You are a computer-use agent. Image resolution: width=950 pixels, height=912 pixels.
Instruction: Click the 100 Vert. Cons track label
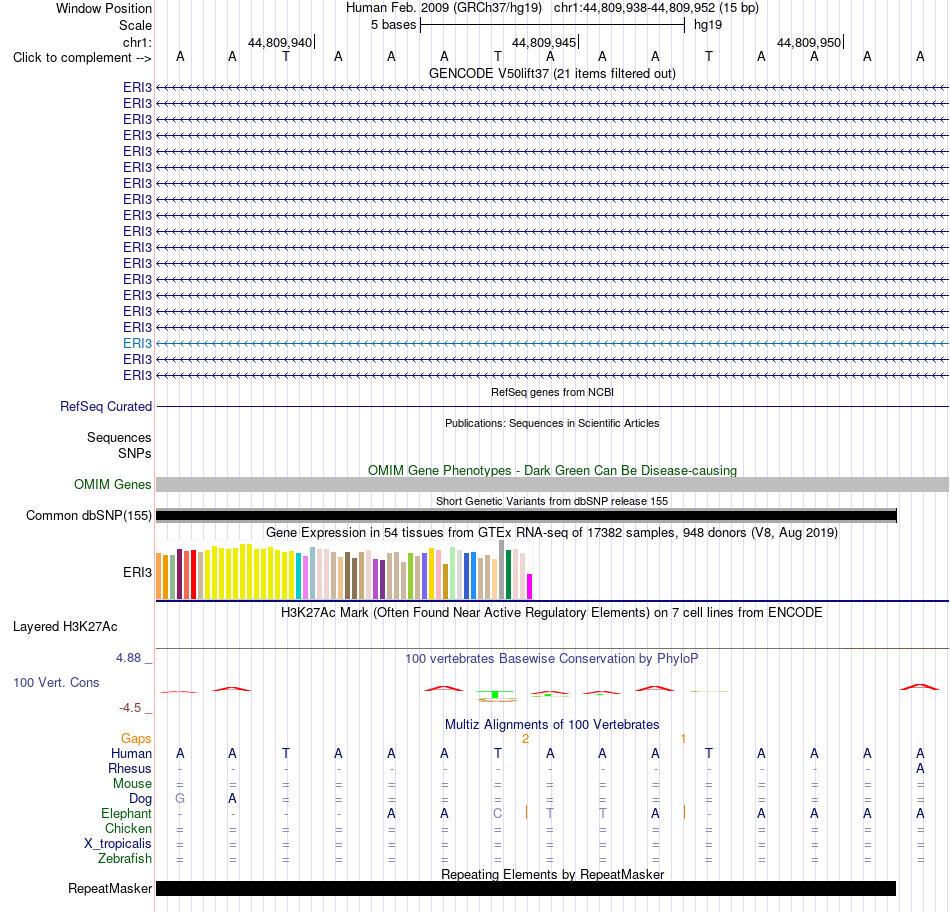(x=56, y=682)
